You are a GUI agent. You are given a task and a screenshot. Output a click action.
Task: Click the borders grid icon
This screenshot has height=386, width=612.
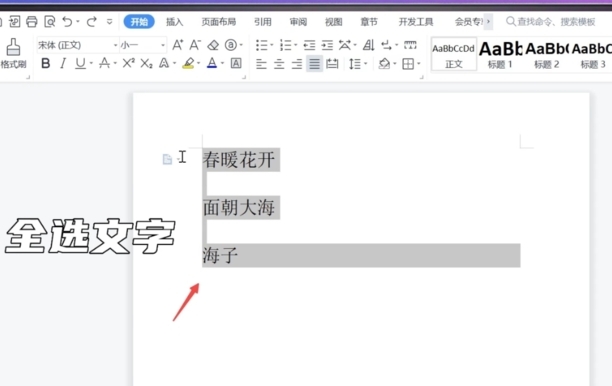click(x=408, y=63)
